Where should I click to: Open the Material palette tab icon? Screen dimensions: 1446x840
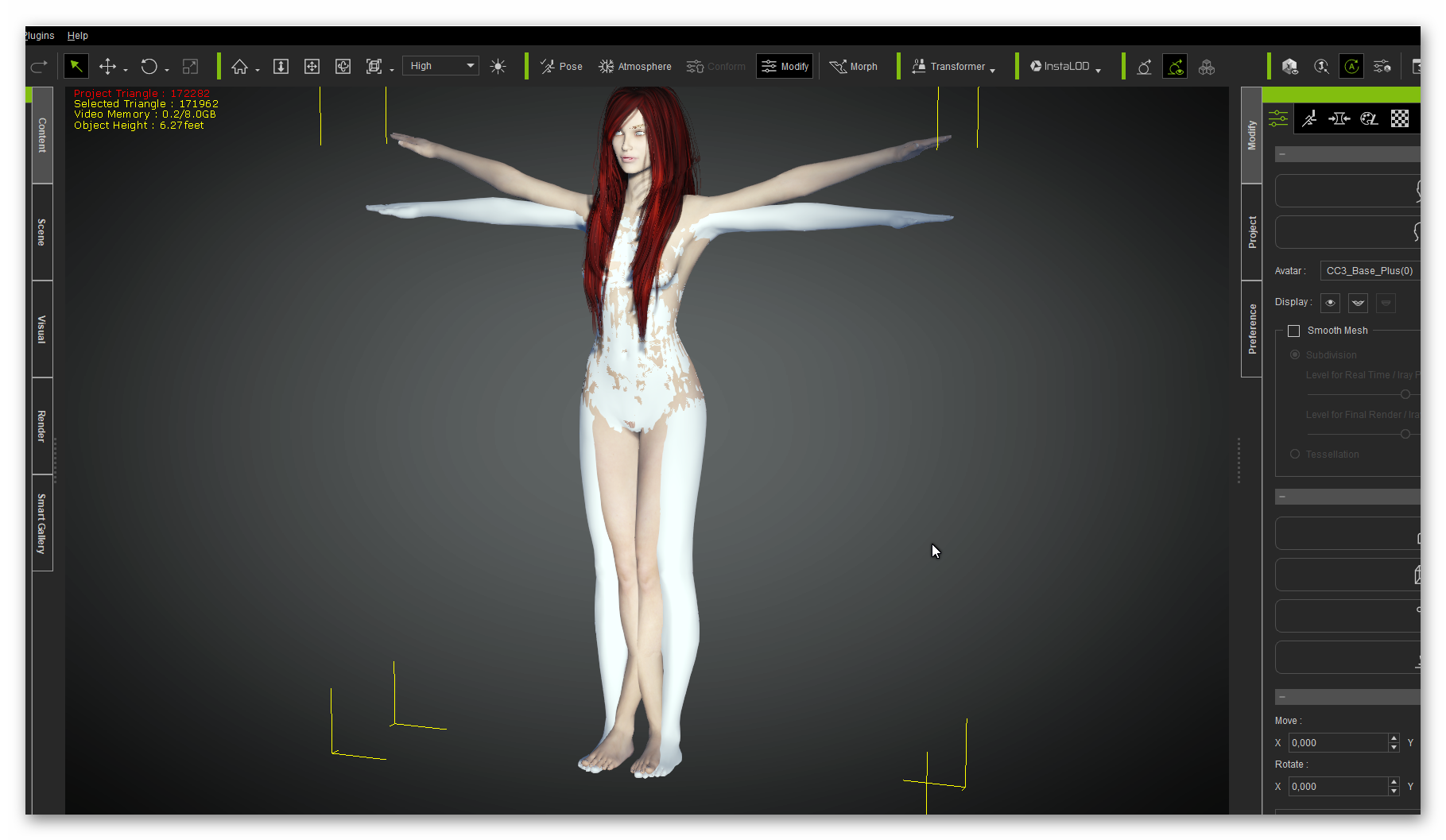coord(1369,118)
